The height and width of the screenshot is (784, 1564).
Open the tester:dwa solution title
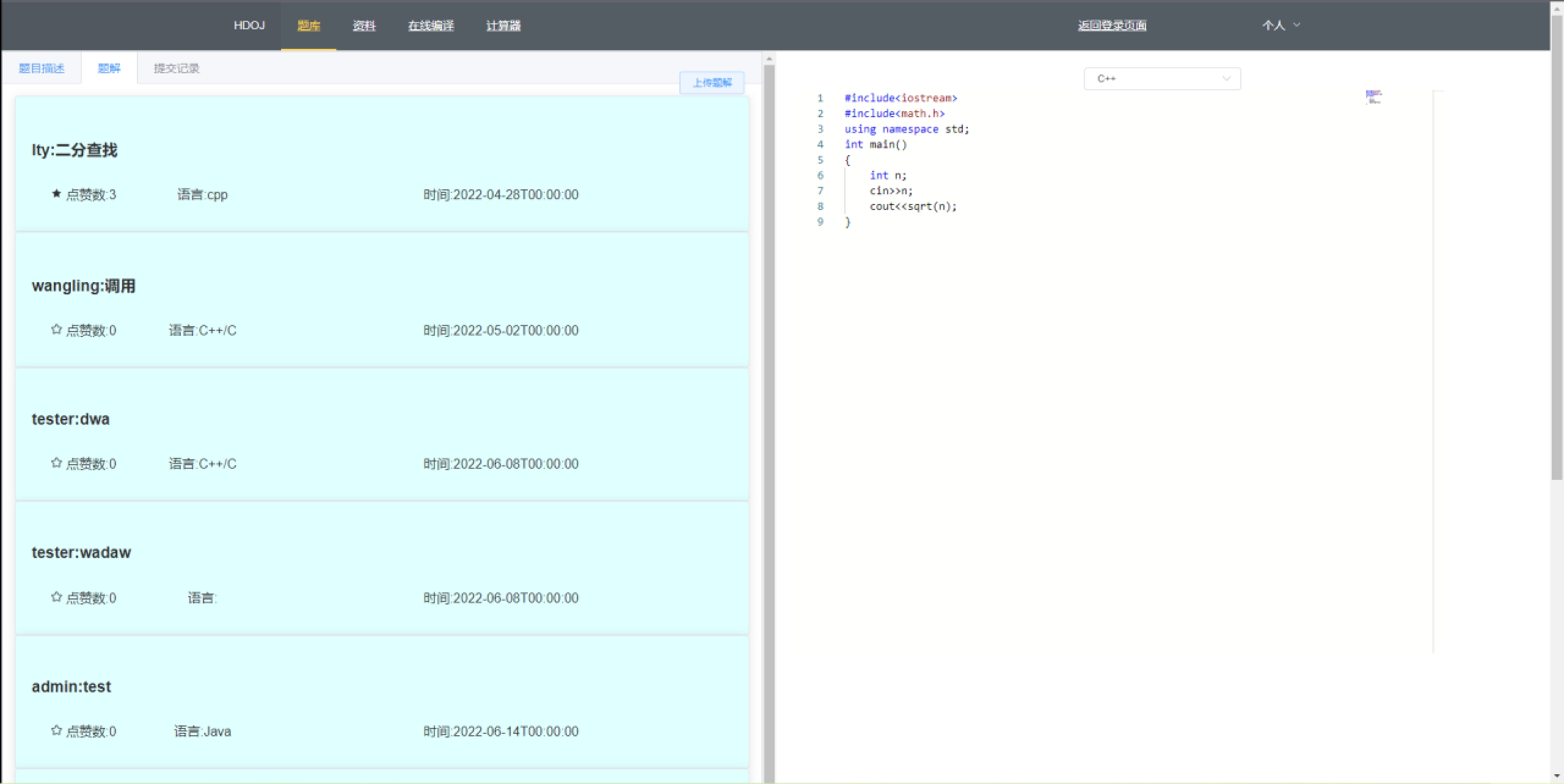click(70, 419)
